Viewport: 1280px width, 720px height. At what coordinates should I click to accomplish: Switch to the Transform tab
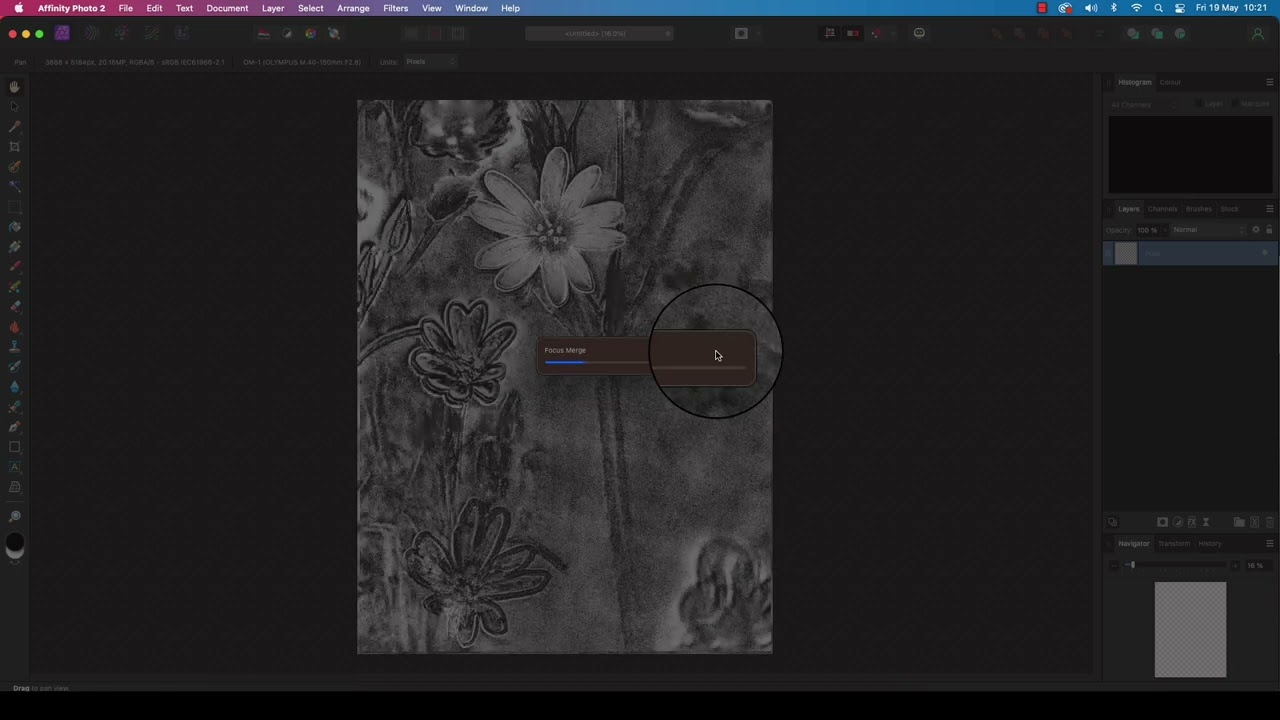tap(1174, 544)
